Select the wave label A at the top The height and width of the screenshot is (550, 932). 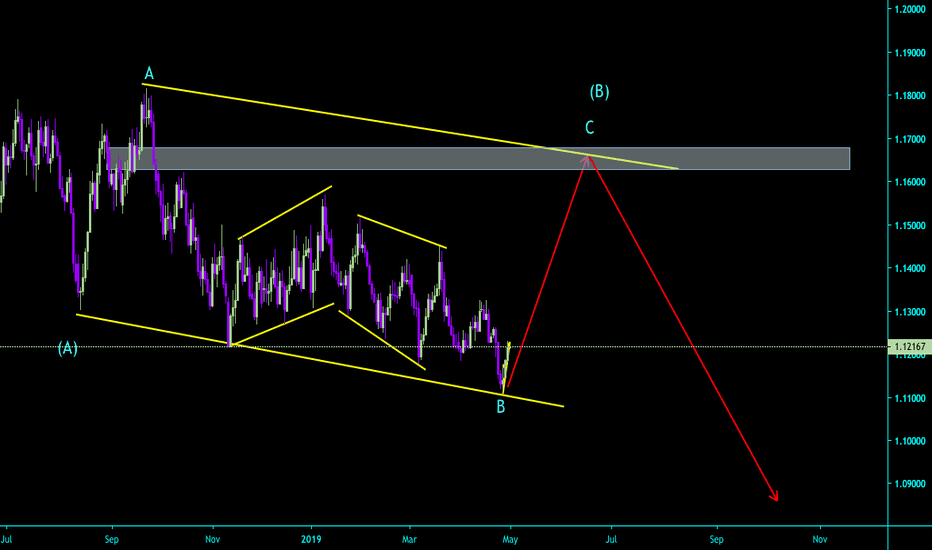pos(149,73)
